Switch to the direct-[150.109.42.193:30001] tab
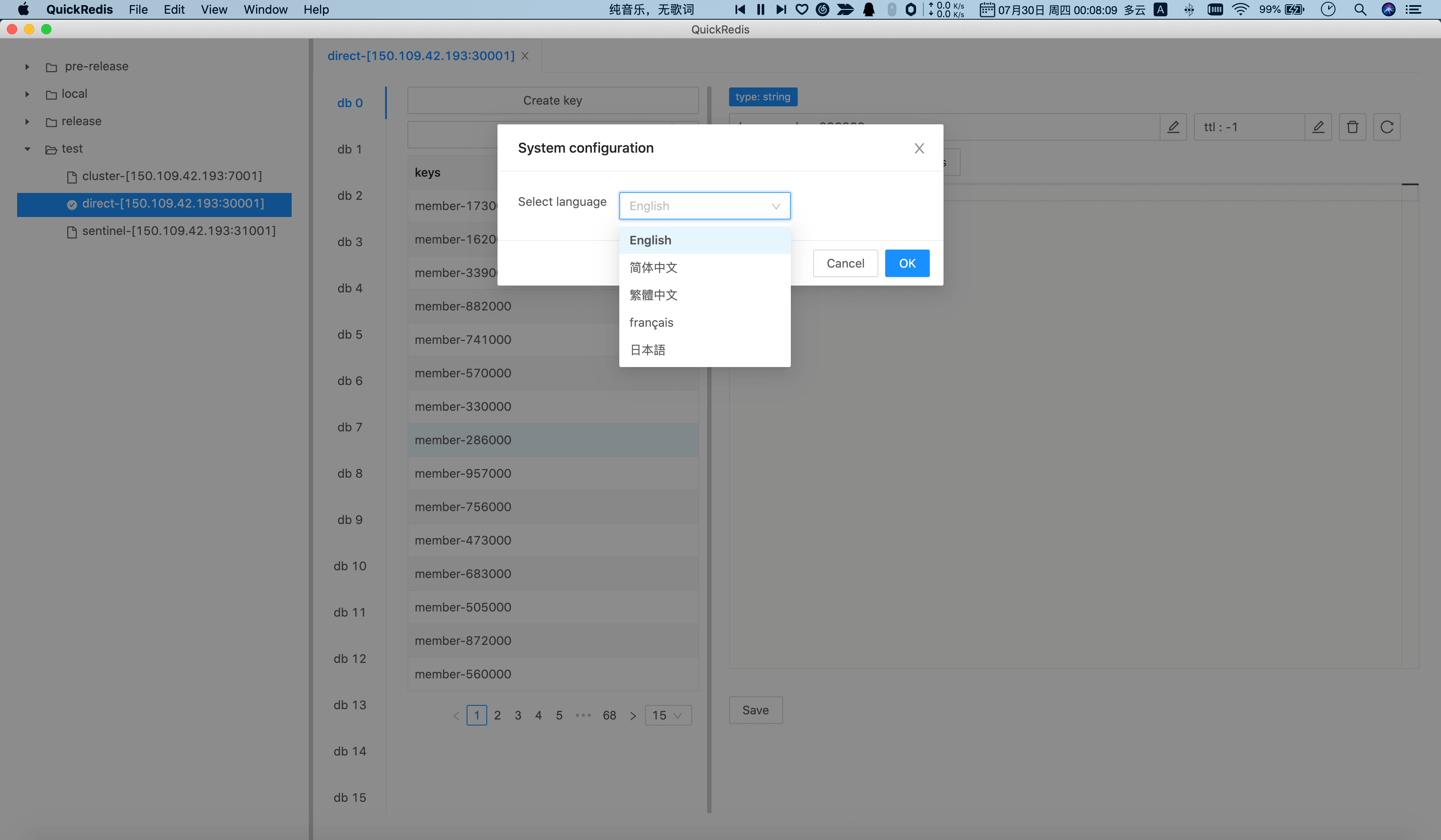 [421, 55]
